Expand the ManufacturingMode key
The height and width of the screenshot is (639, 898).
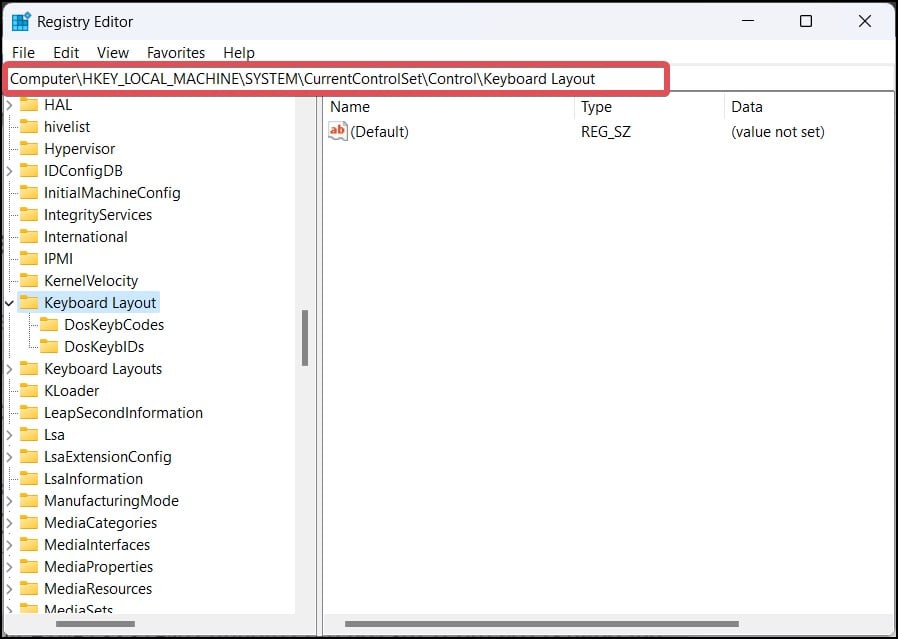[x=9, y=501]
